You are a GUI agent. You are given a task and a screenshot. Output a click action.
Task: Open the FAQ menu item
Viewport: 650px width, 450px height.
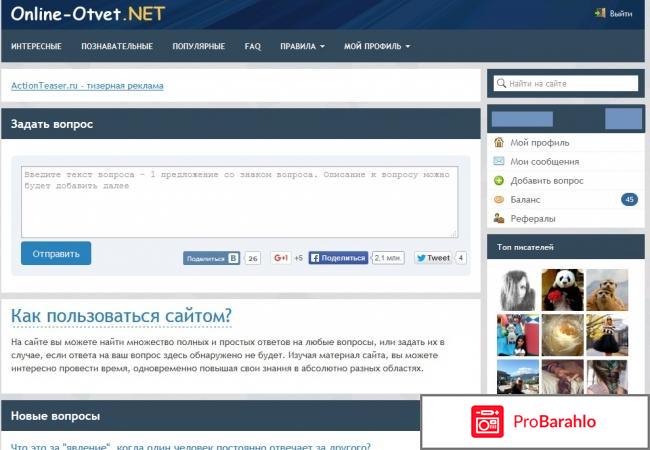pos(252,46)
